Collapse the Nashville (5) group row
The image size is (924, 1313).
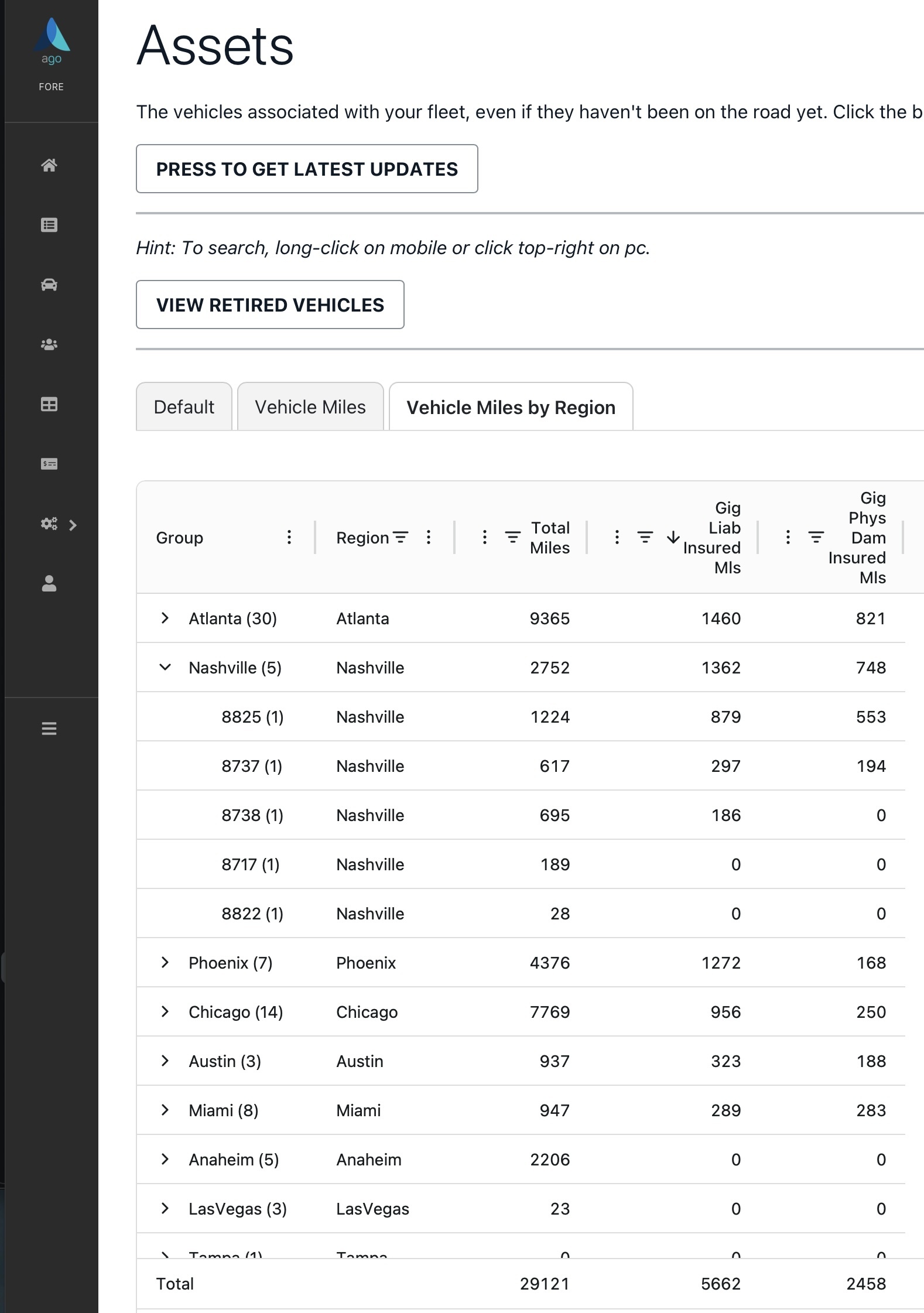(165, 667)
